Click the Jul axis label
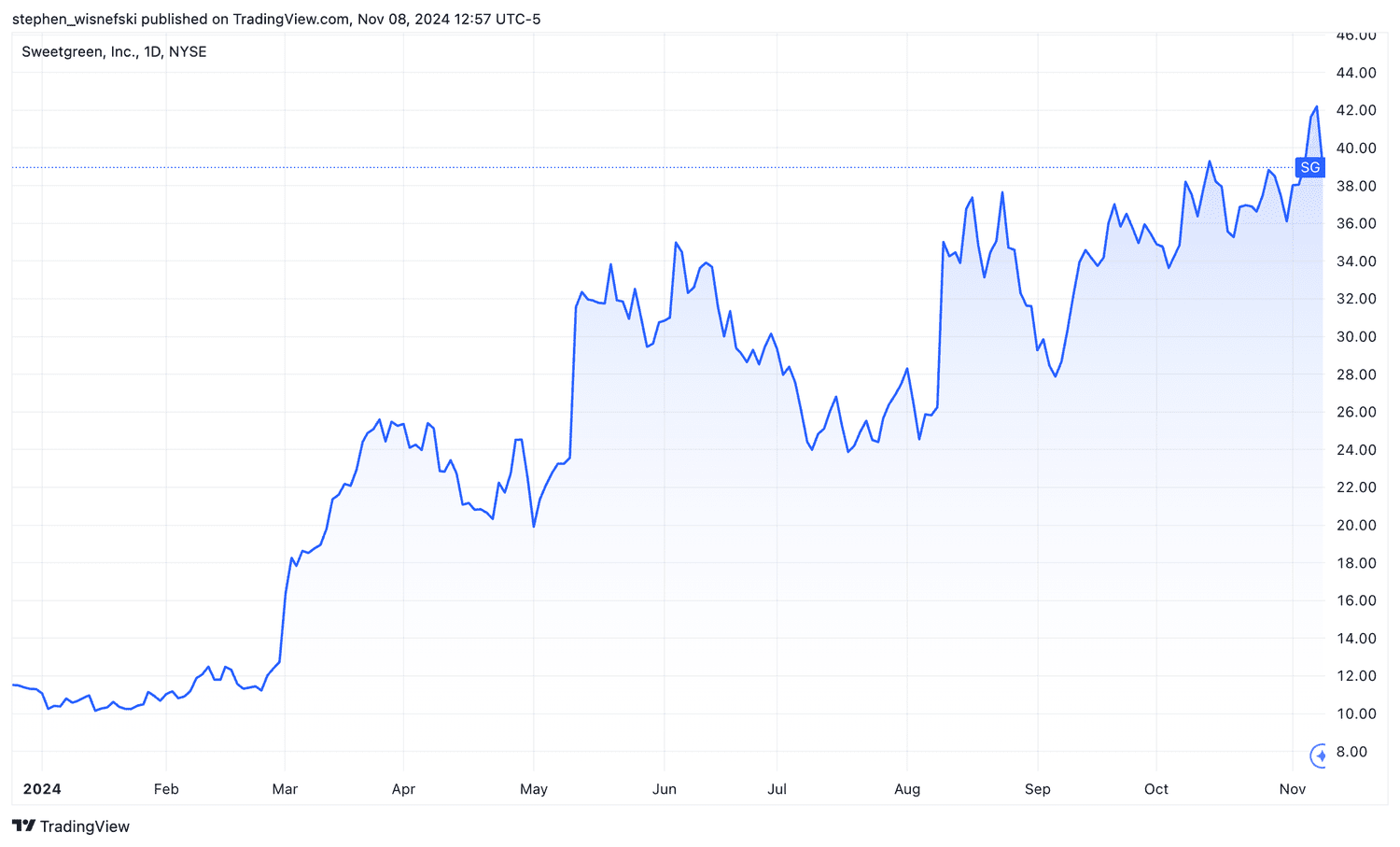1400x847 pixels. pyautogui.click(x=777, y=789)
